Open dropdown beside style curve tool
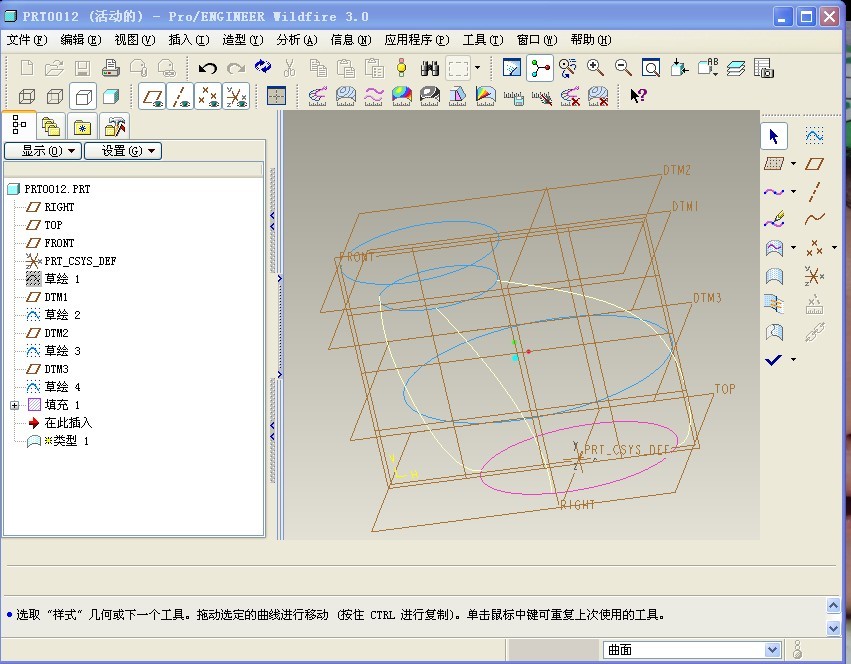The image size is (851, 664). tap(793, 192)
